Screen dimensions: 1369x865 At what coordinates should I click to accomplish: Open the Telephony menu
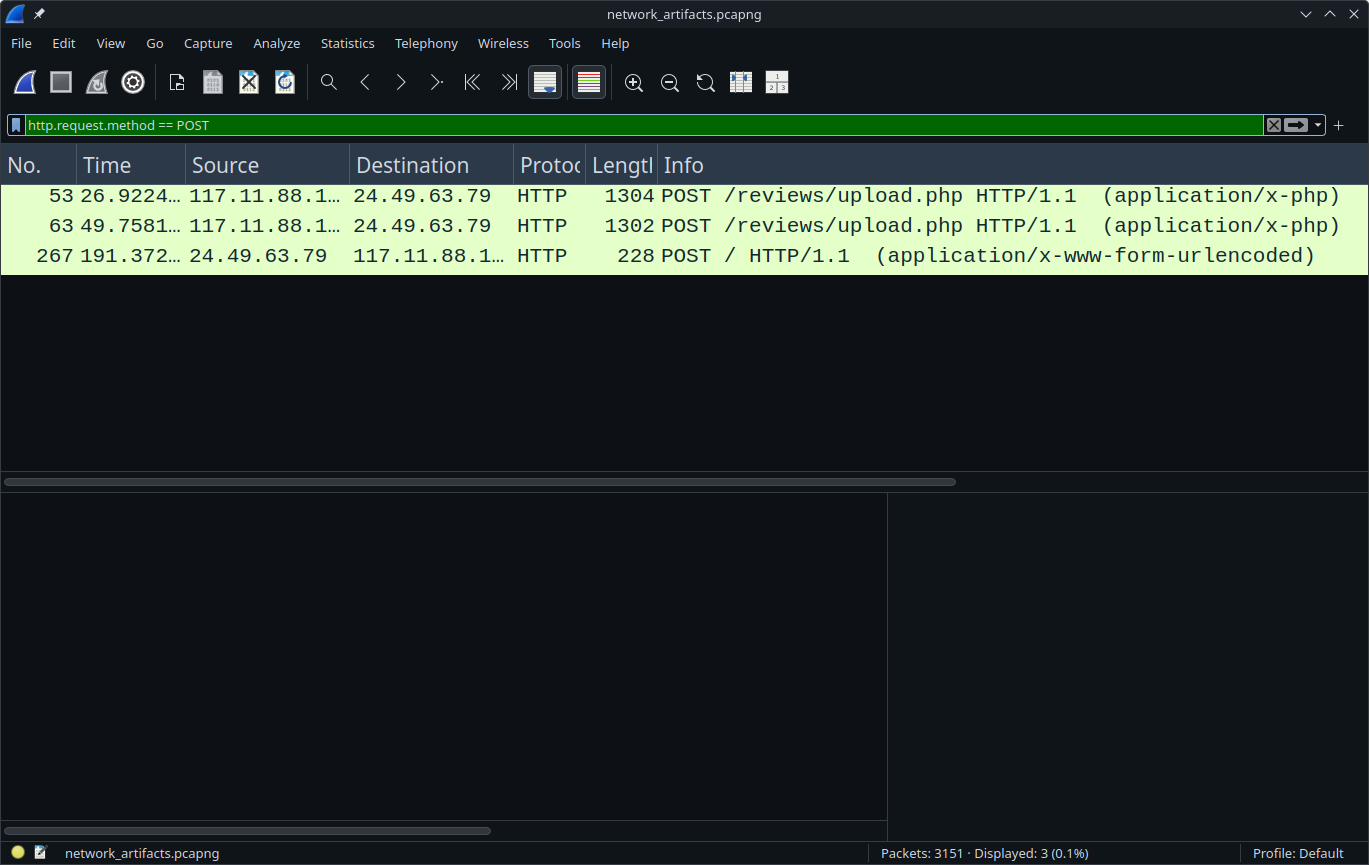coord(426,43)
